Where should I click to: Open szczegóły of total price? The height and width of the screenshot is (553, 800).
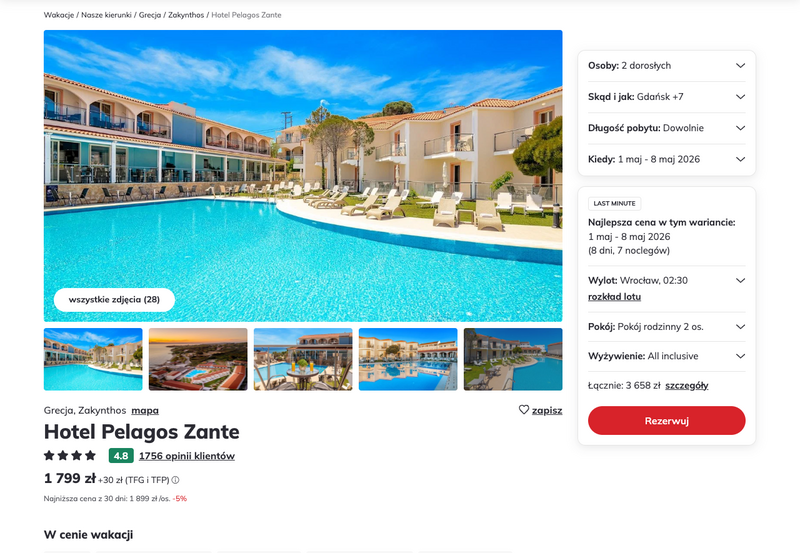(x=687, y=386)
